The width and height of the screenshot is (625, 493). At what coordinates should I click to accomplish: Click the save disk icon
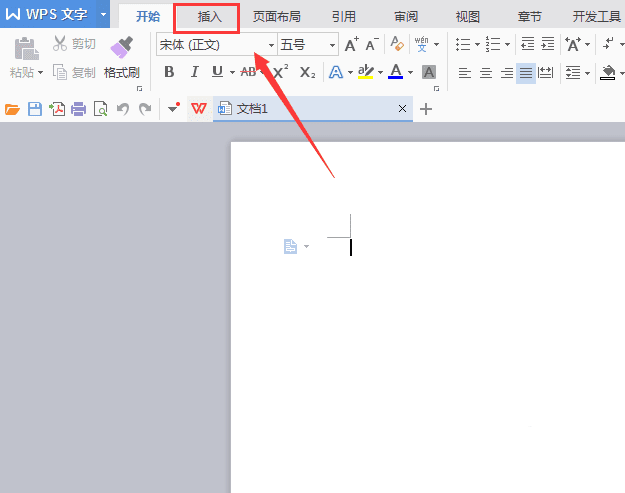point(35,109)
